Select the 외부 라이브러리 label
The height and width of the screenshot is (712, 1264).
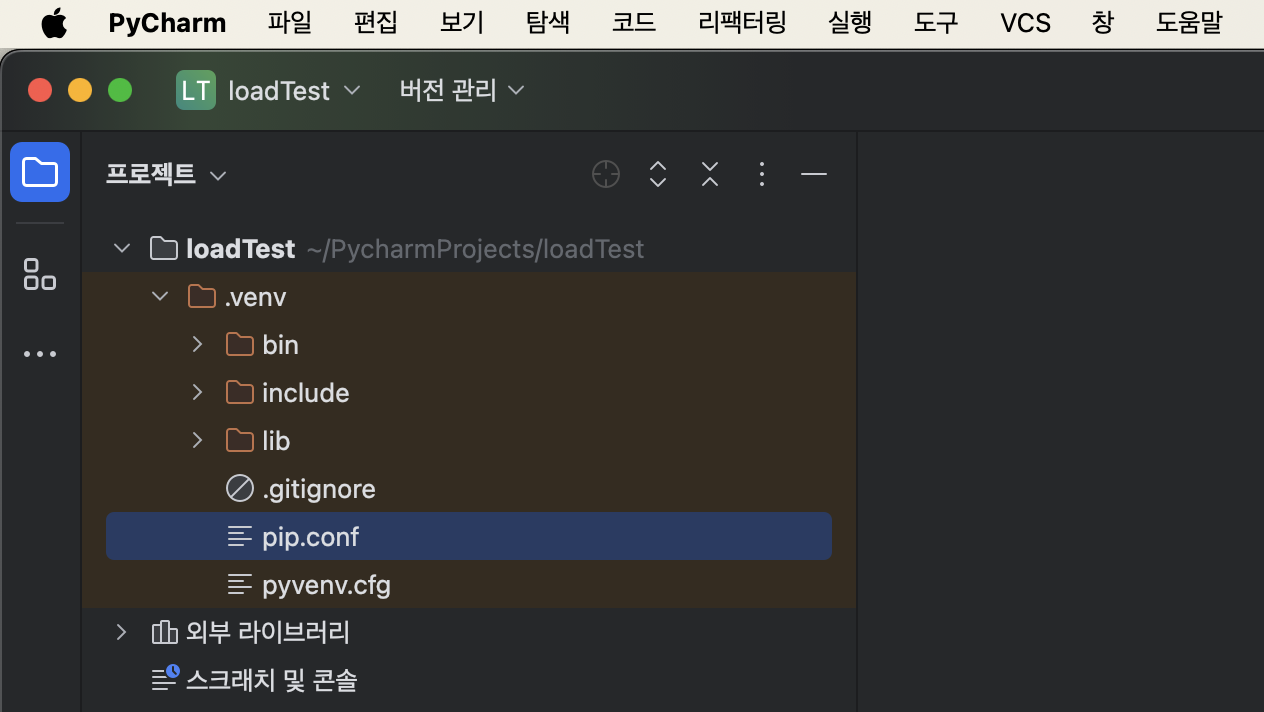pos(268,632)
